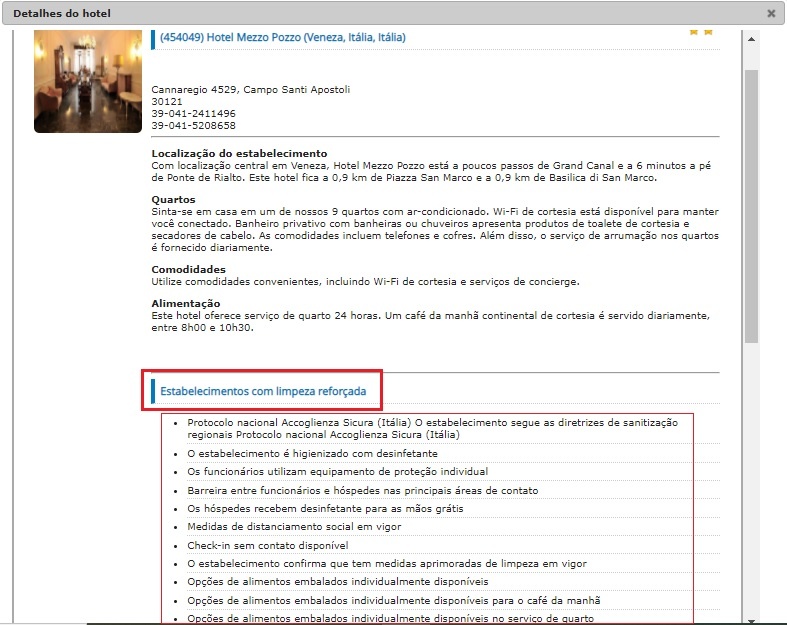Click 'Os funcionários utilizam equipamento de proteção individual'
The height and width of the screenshot is (625, 787).
337,472
